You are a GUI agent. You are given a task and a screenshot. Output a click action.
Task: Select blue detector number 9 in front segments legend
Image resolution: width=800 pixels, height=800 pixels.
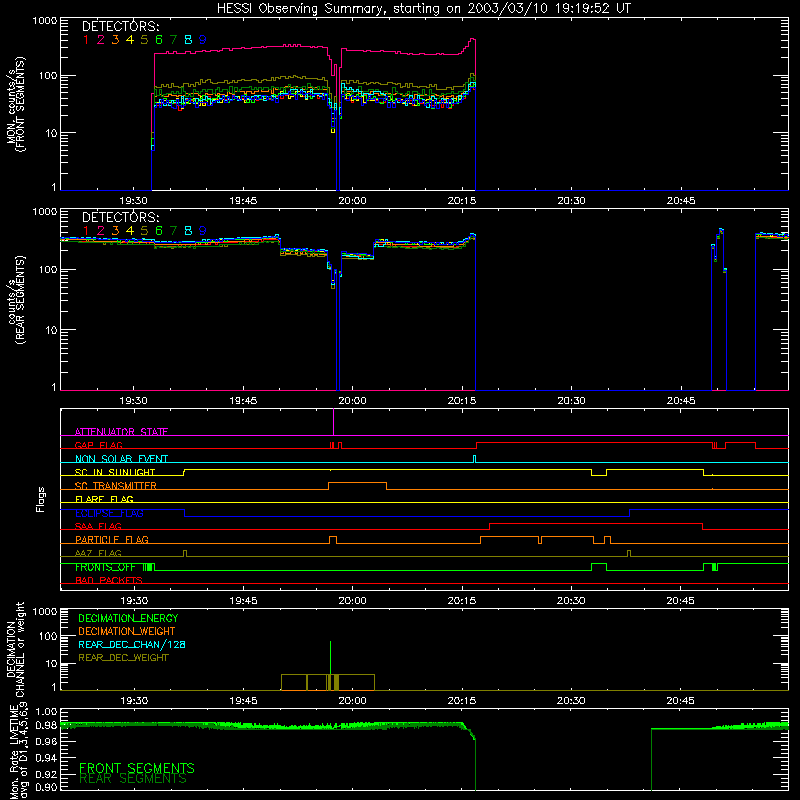pyautogui.click(x=203, y=40)
